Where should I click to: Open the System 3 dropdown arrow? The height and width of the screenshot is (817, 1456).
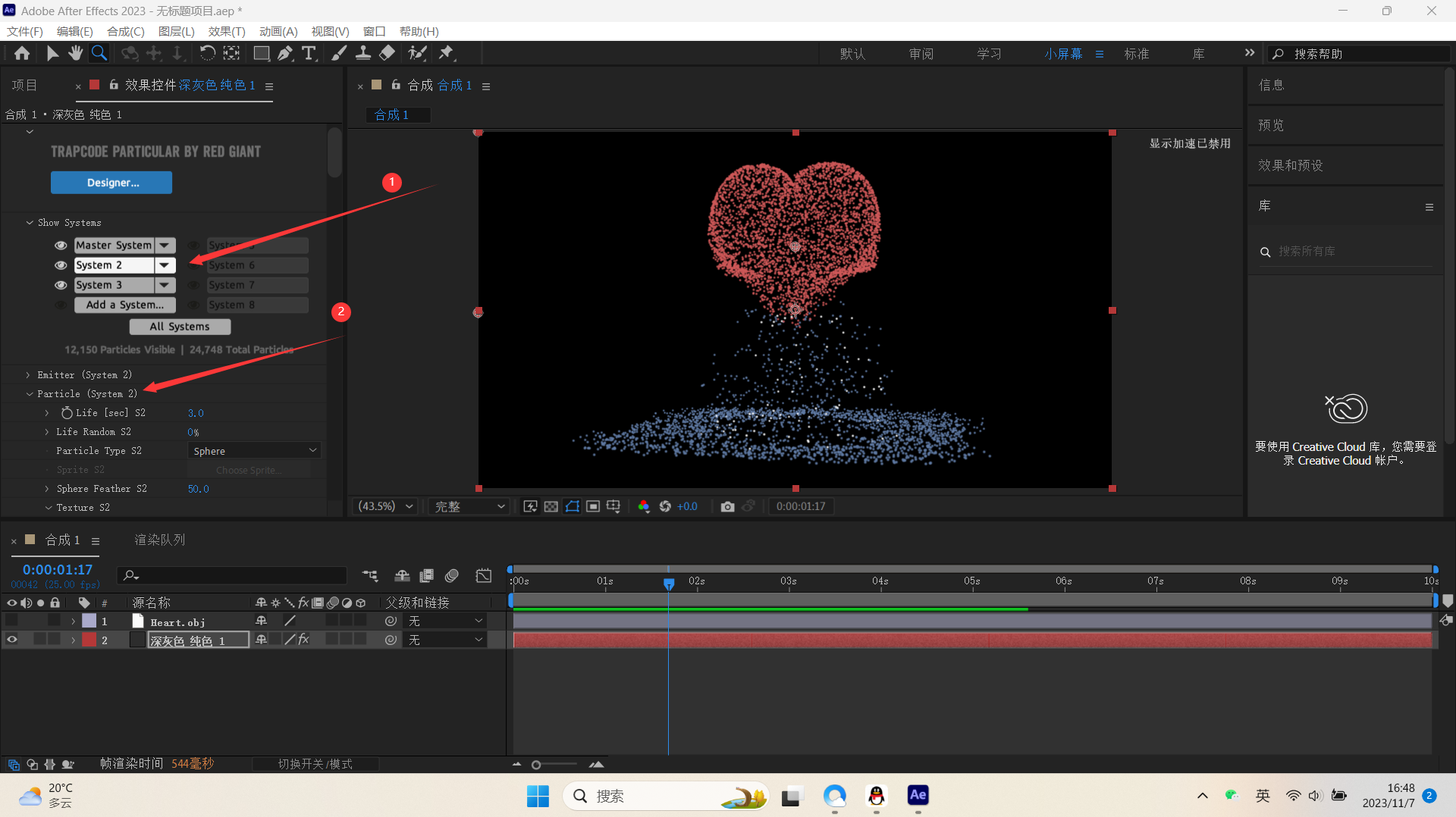(x=165, y=285)
